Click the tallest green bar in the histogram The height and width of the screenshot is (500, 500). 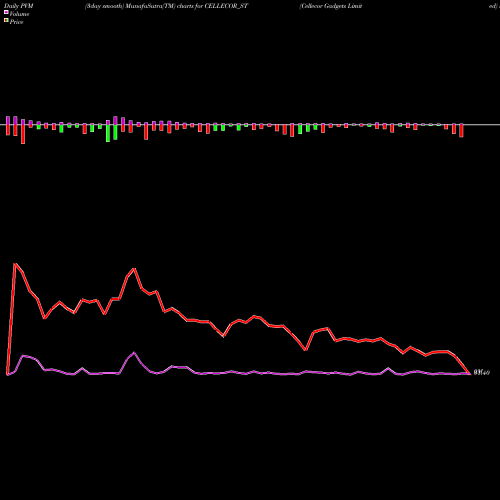coord(108,133)
